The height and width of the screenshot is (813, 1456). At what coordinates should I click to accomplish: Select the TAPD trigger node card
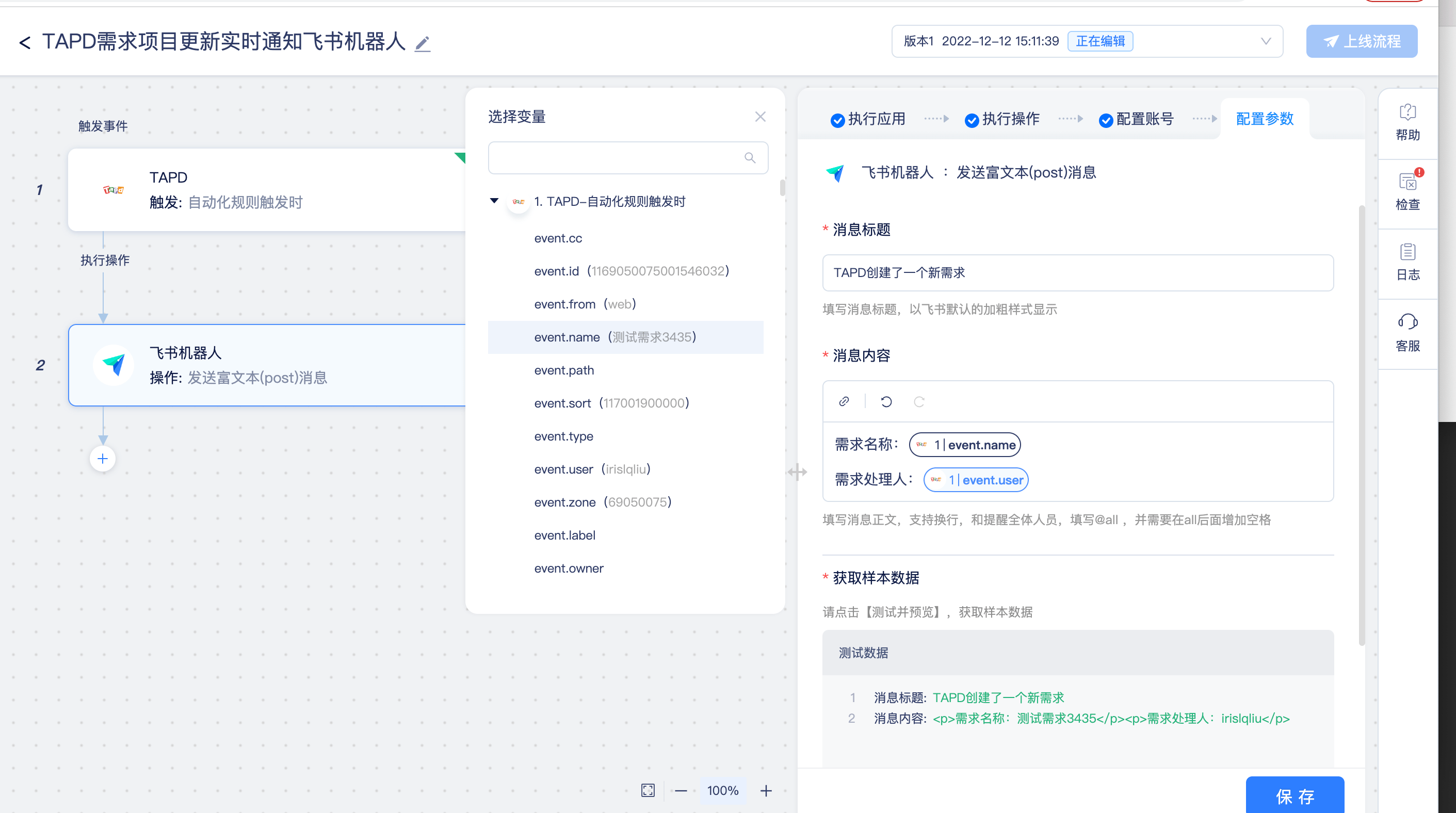[266, 190]
